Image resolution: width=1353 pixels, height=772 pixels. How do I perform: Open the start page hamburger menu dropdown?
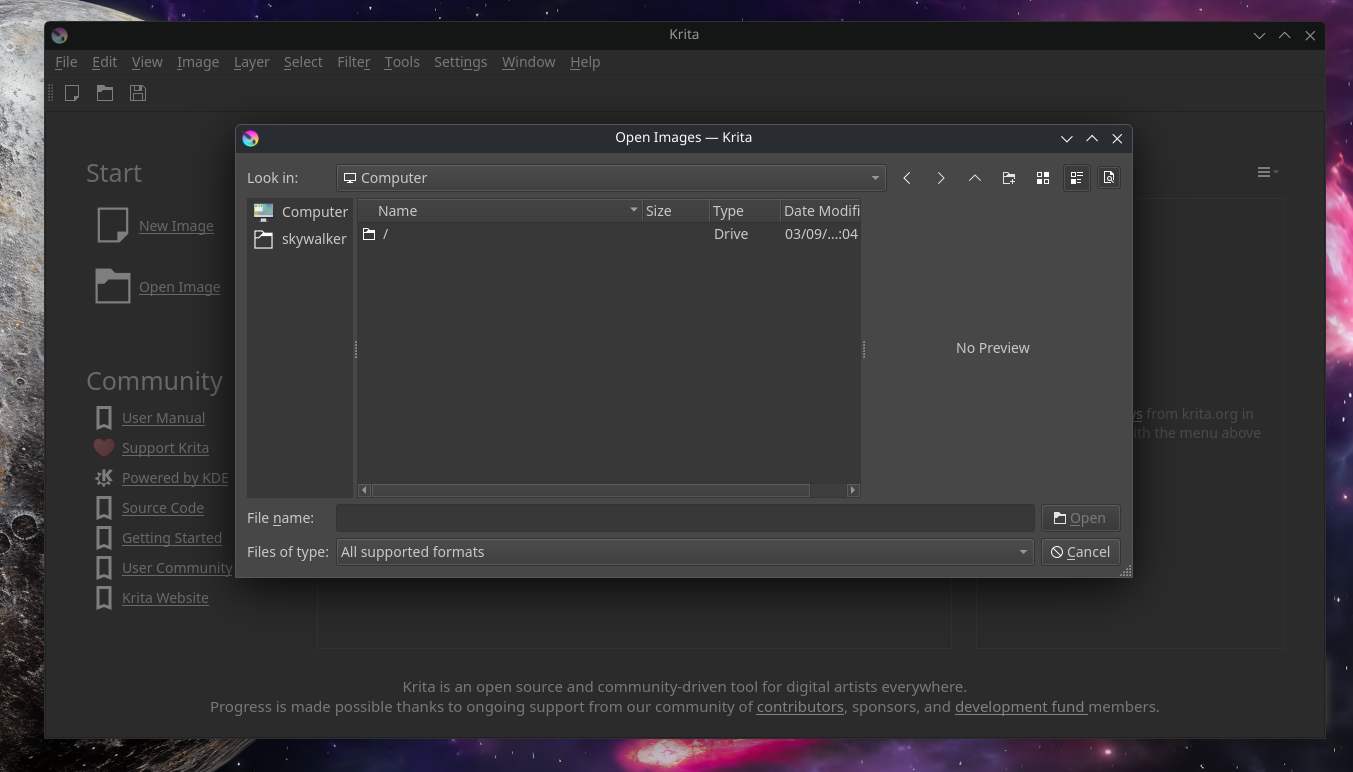pos(1267,173)
